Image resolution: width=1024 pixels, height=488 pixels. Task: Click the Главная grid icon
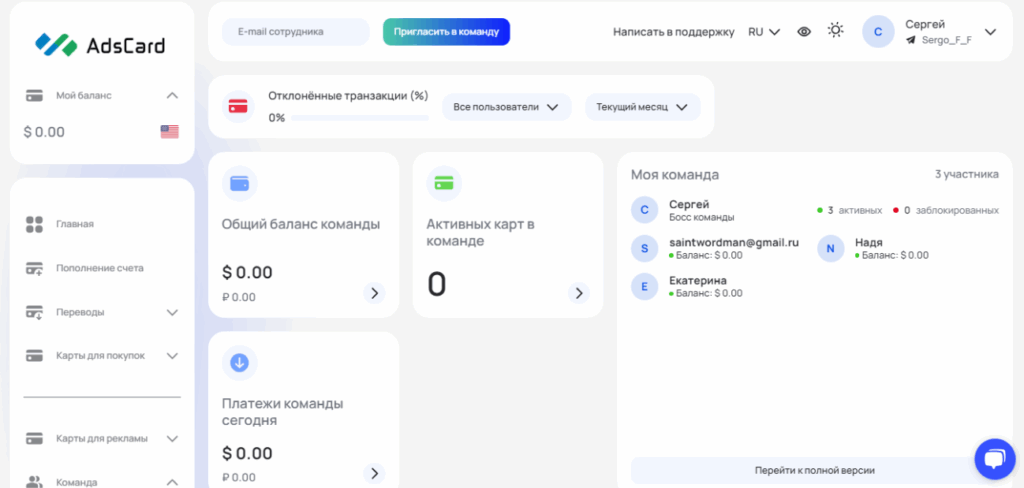(x=34, y=224)
